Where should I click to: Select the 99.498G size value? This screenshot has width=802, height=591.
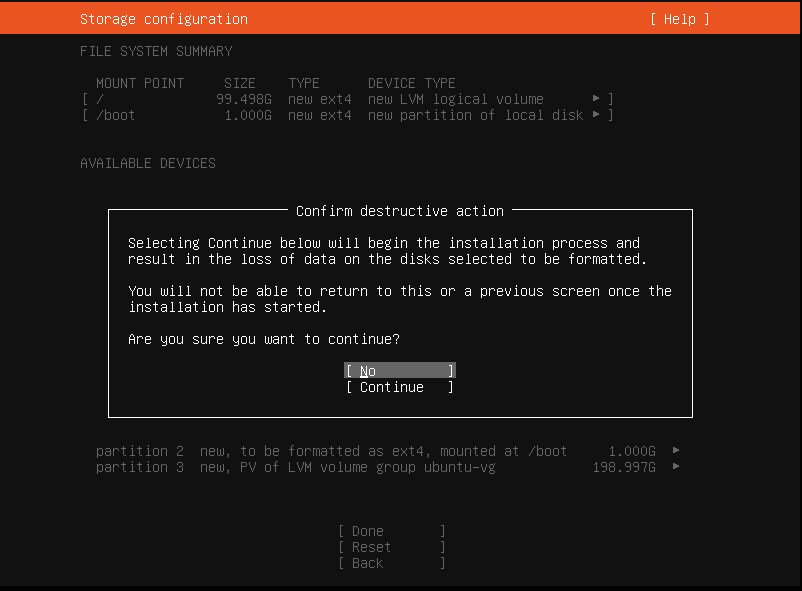click(243, 99)
